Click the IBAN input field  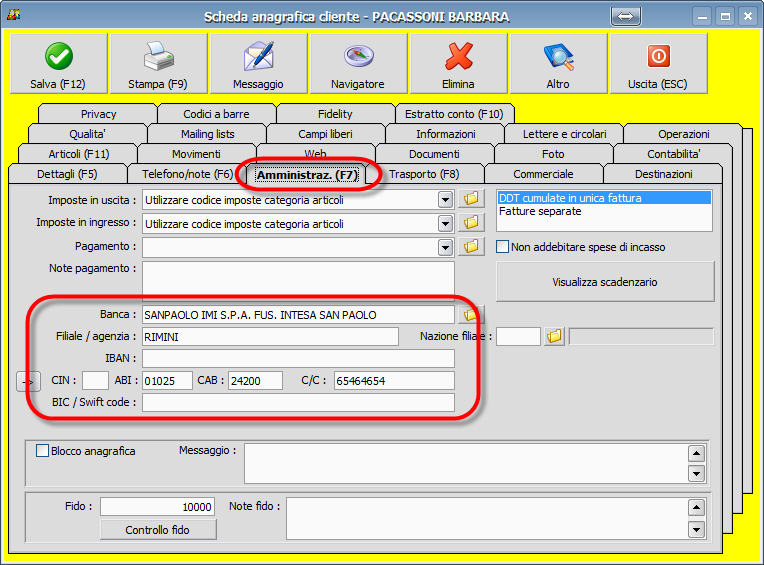[x=298, y=358]
